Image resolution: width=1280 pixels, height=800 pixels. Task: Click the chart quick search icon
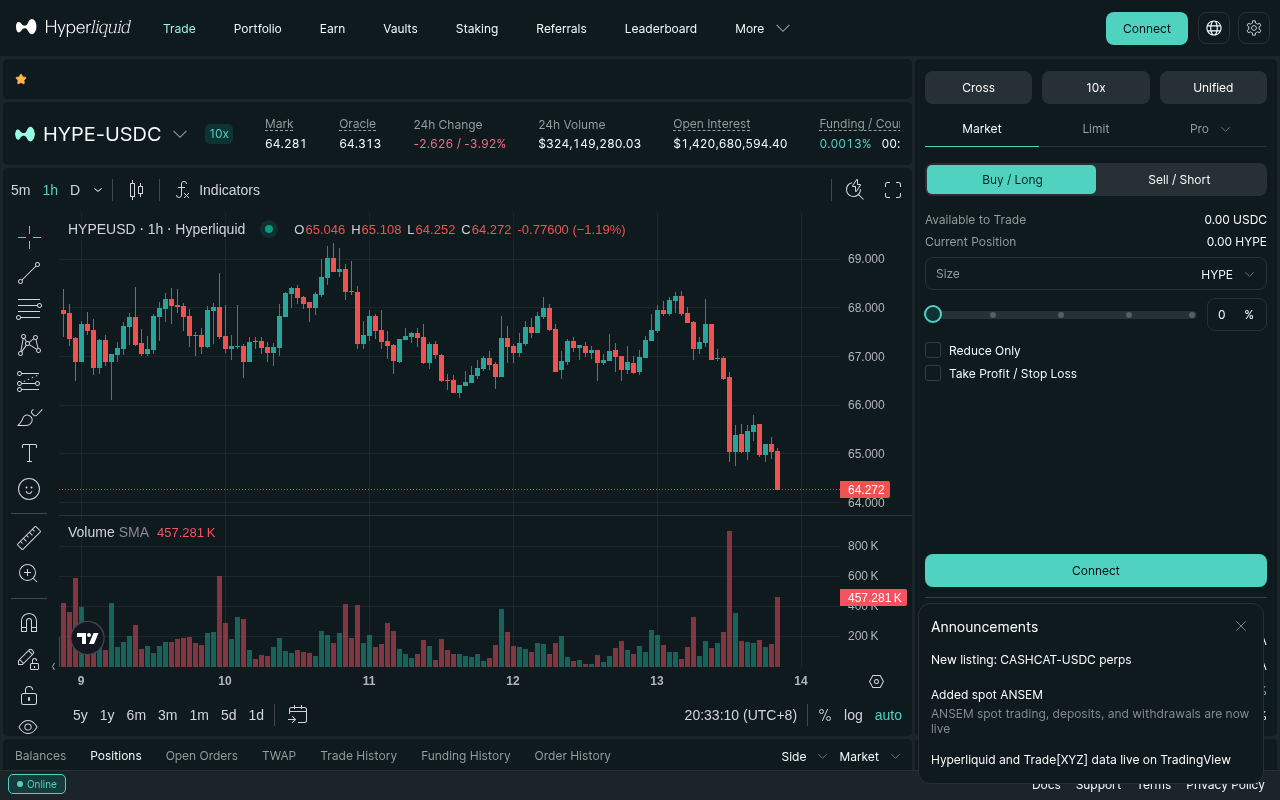coord(854,190)
